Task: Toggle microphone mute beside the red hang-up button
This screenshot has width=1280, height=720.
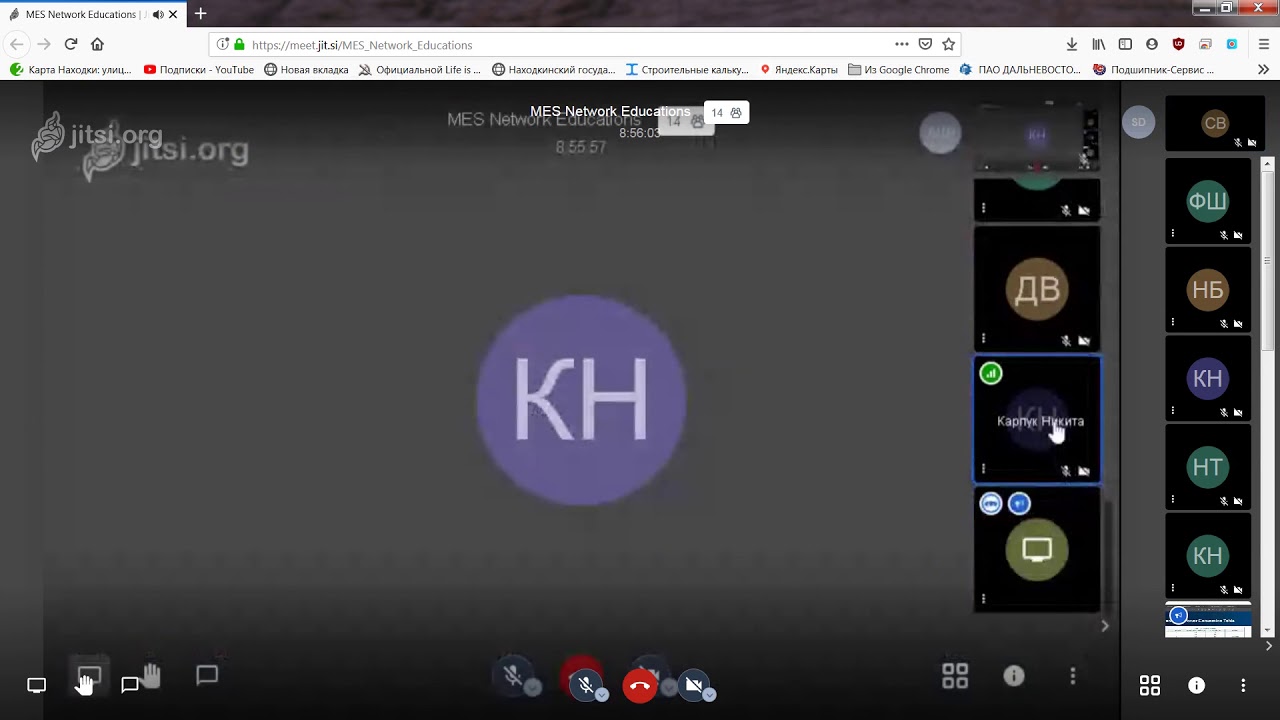Action: tap(586, 685)
